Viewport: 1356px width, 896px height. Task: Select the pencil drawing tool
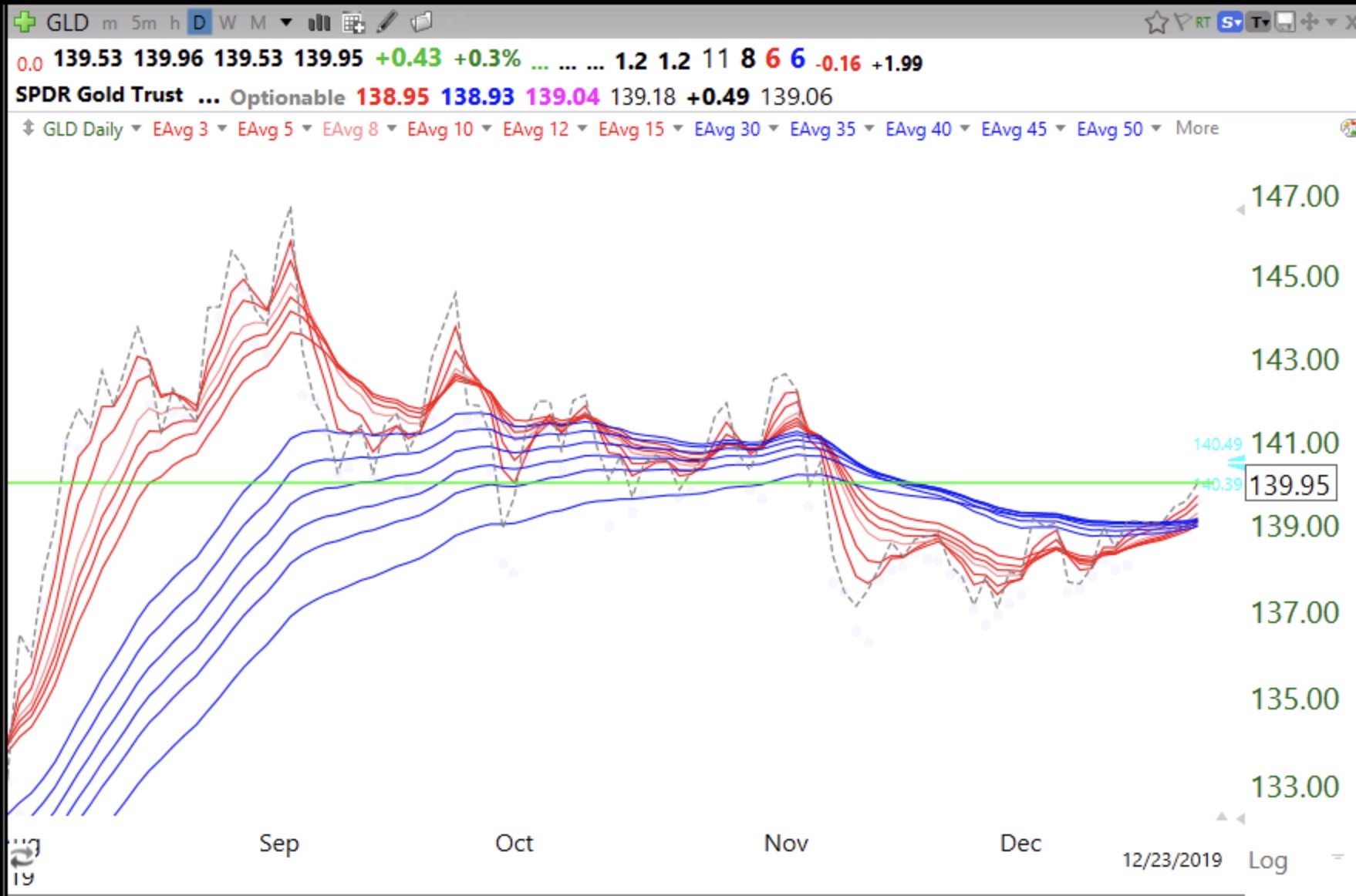coord(387,22)
